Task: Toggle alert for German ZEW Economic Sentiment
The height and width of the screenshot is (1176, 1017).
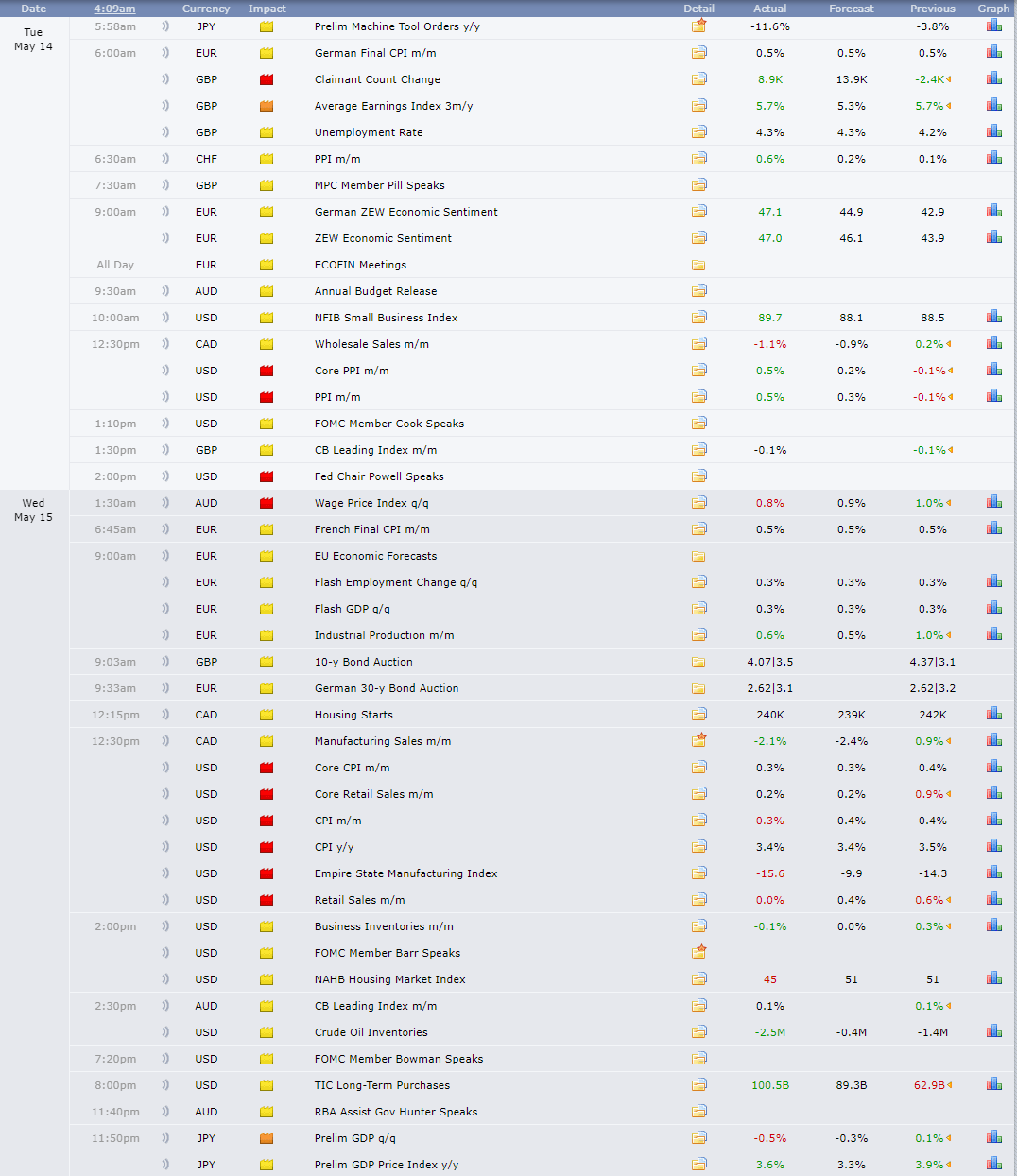Action: [165, 212]
